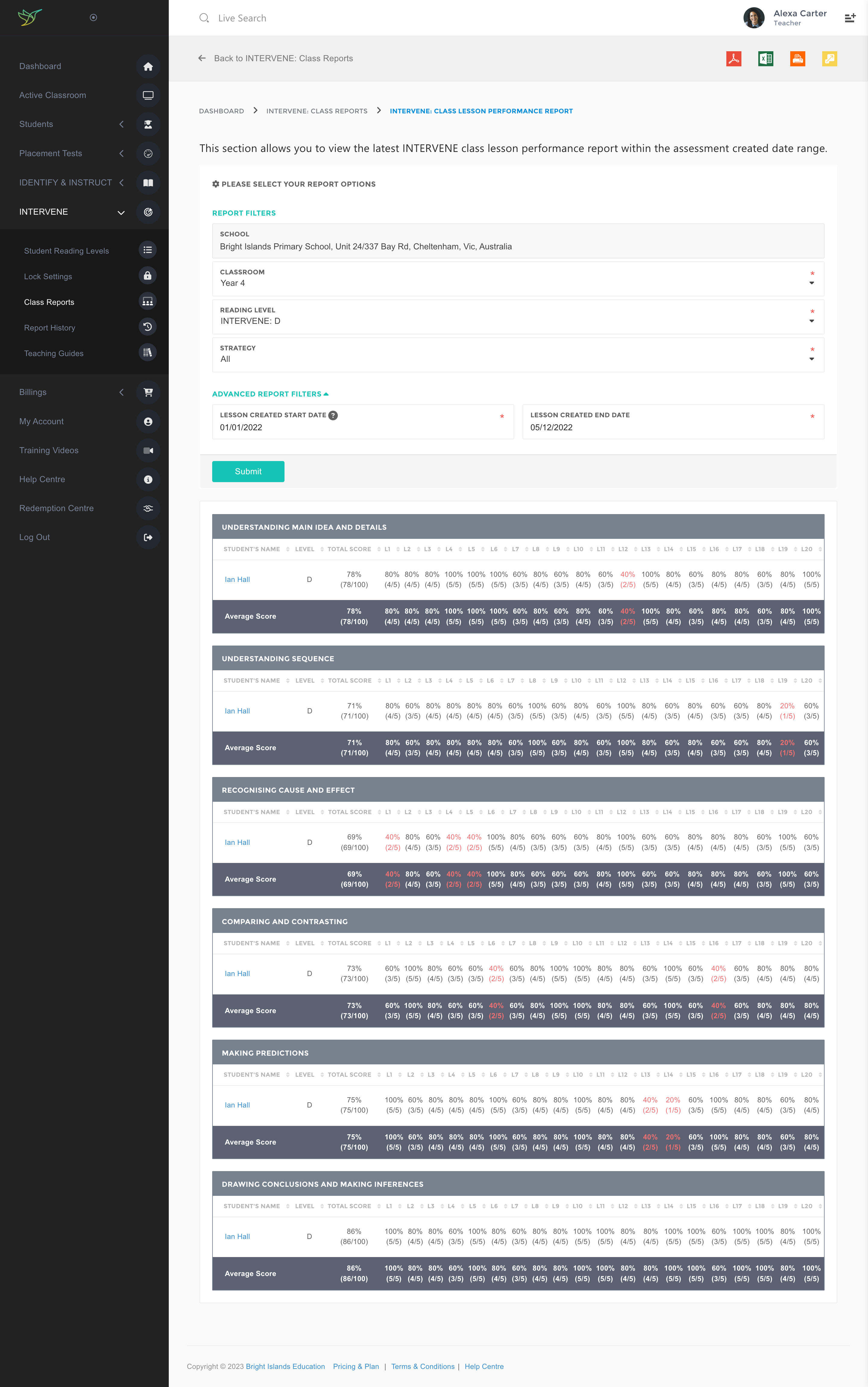Collapse the Advanced Report Filters section
Image resolution: width=868 pixels, height=1387 pixels.
coord(270,394)
